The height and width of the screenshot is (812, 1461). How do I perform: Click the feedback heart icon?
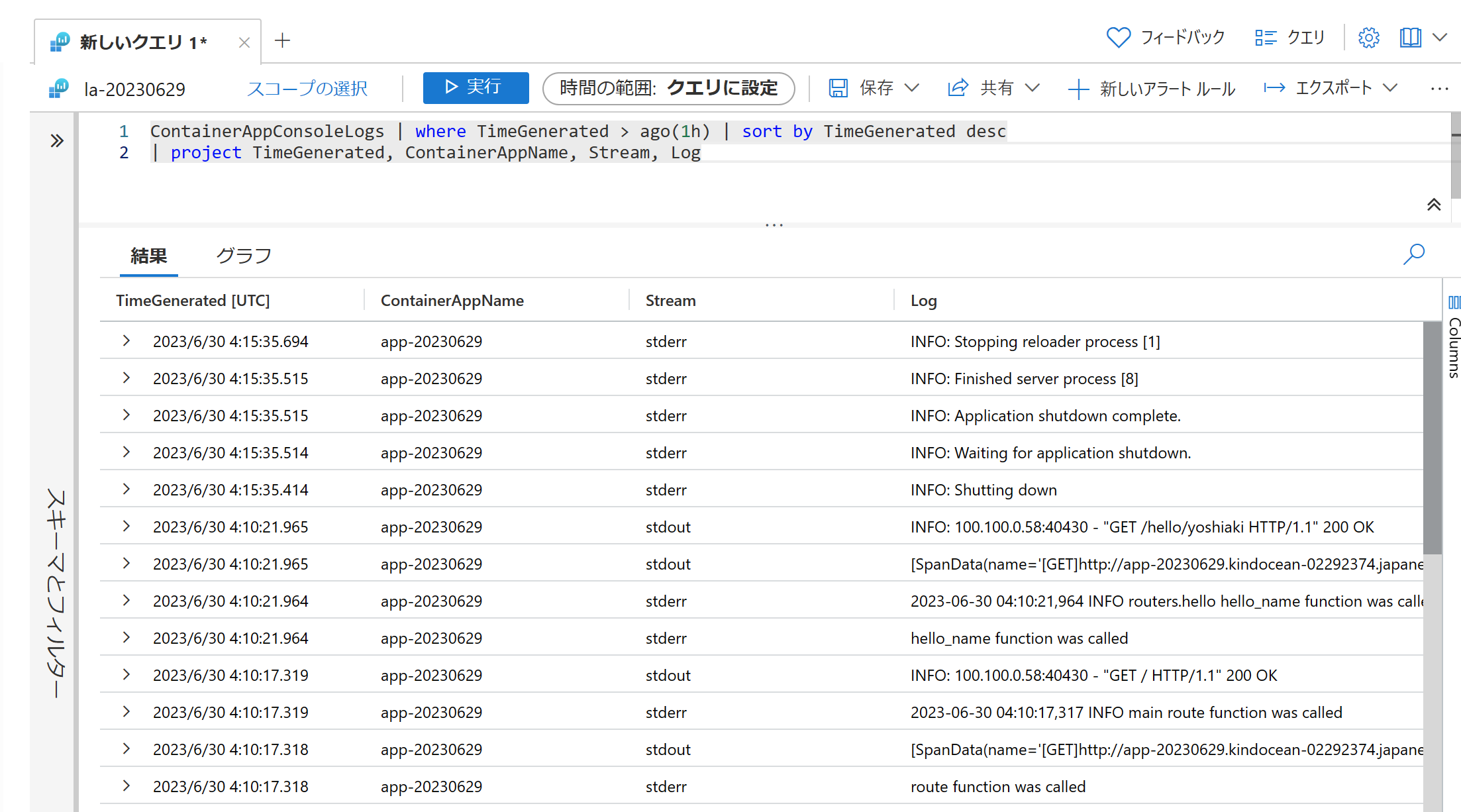point(1118,38)
